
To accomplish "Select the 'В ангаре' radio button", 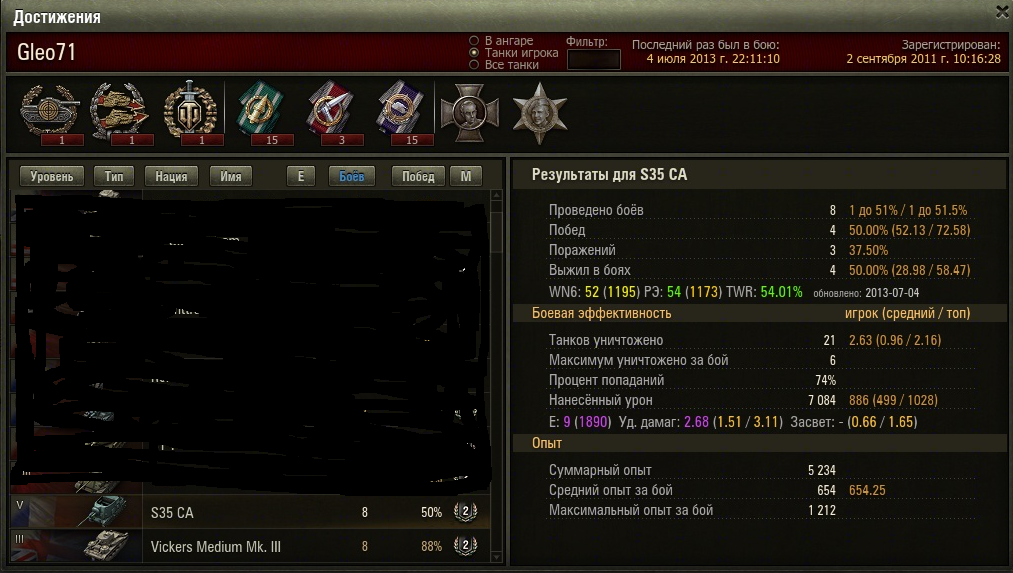I will [x=474, y=41].
